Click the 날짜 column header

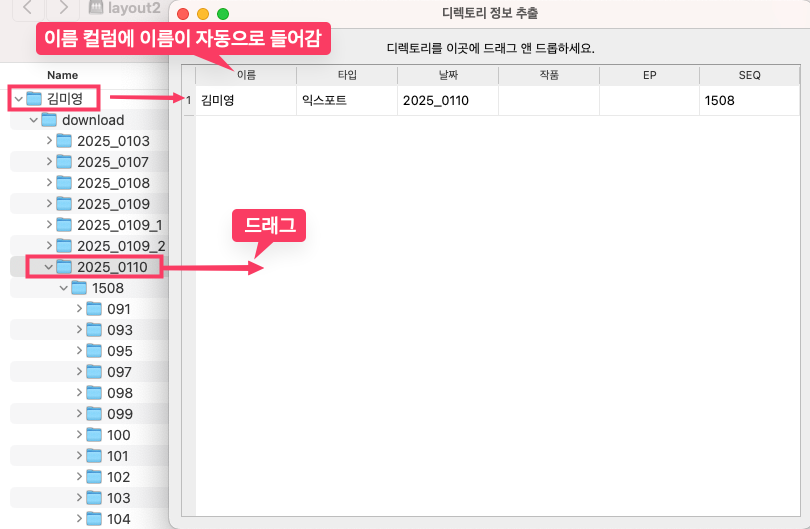coord(448,75)
